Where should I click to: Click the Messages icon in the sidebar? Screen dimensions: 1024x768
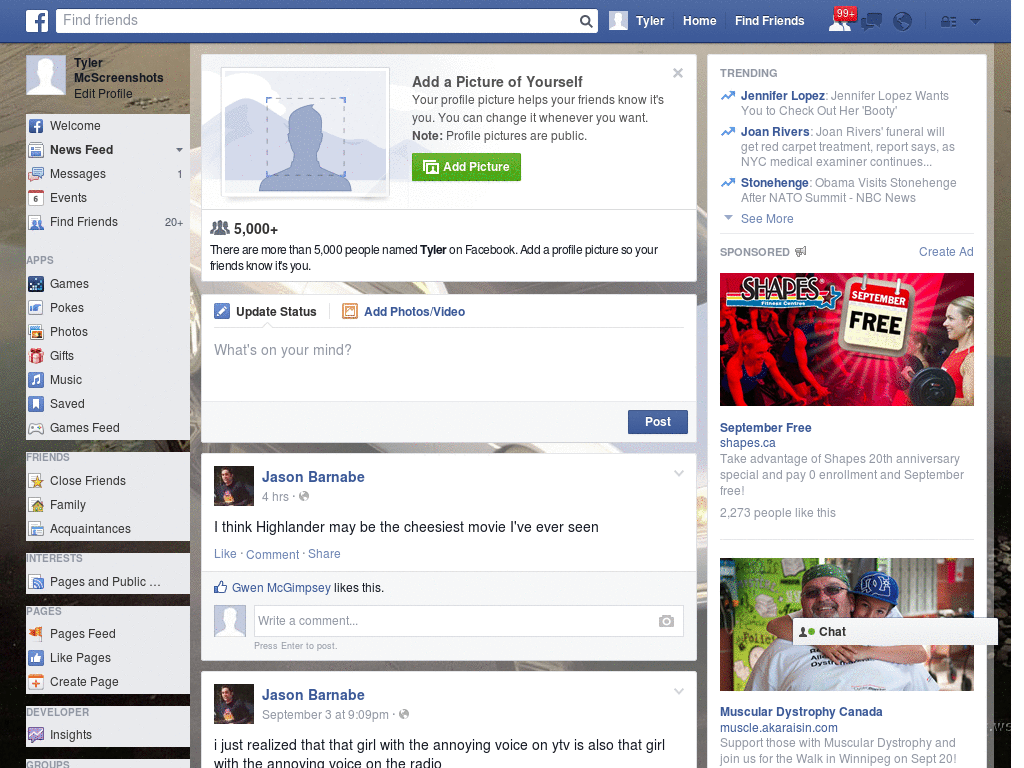pos(36,174)
